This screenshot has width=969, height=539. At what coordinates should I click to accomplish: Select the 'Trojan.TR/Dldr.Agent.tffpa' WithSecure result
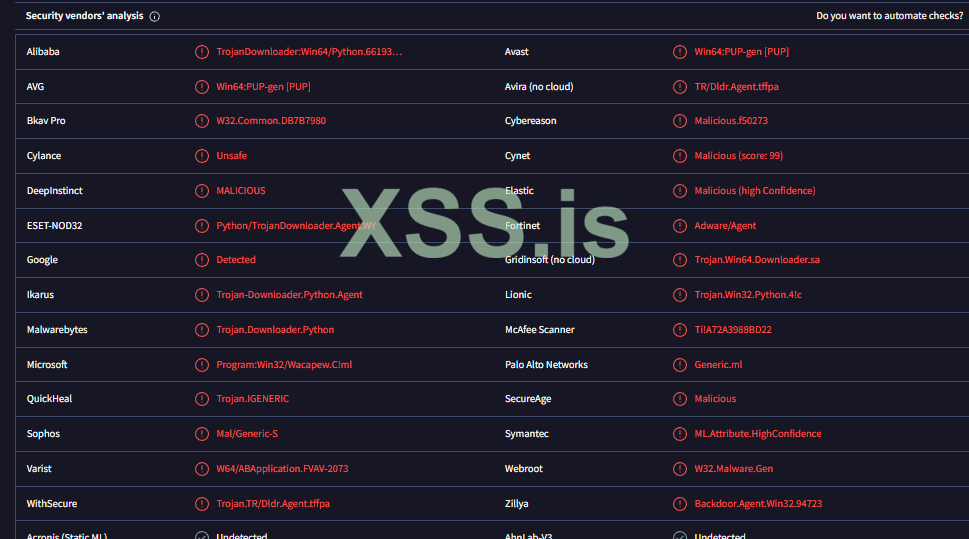tap(273, 504)
